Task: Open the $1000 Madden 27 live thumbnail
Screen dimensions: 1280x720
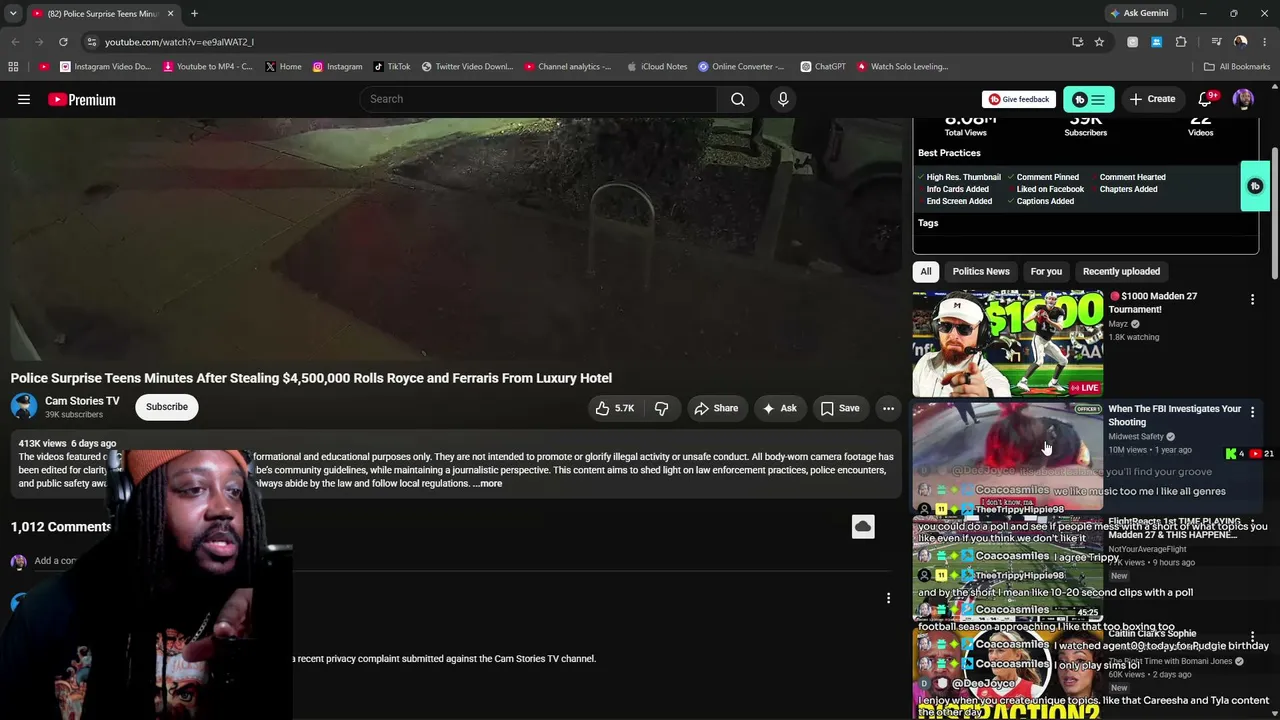Action: pos(1008,343)
